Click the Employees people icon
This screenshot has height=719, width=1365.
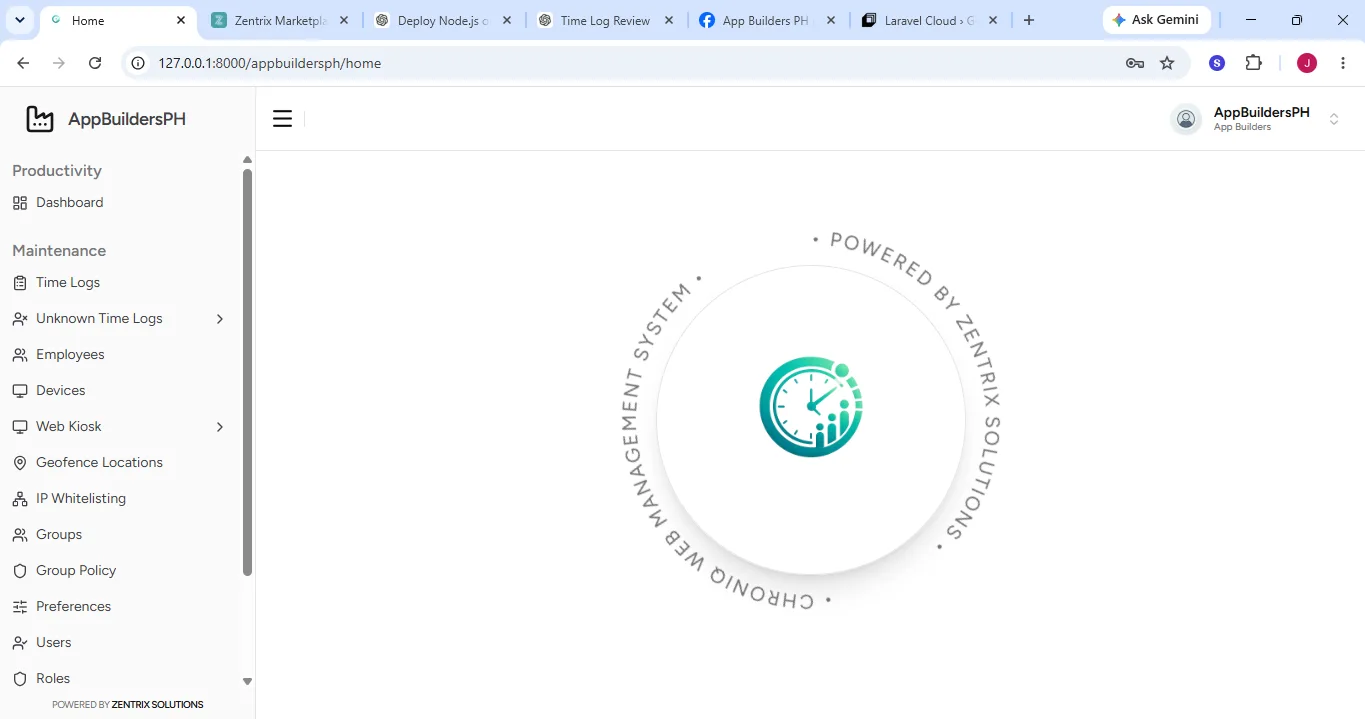(x=19, y=355)
